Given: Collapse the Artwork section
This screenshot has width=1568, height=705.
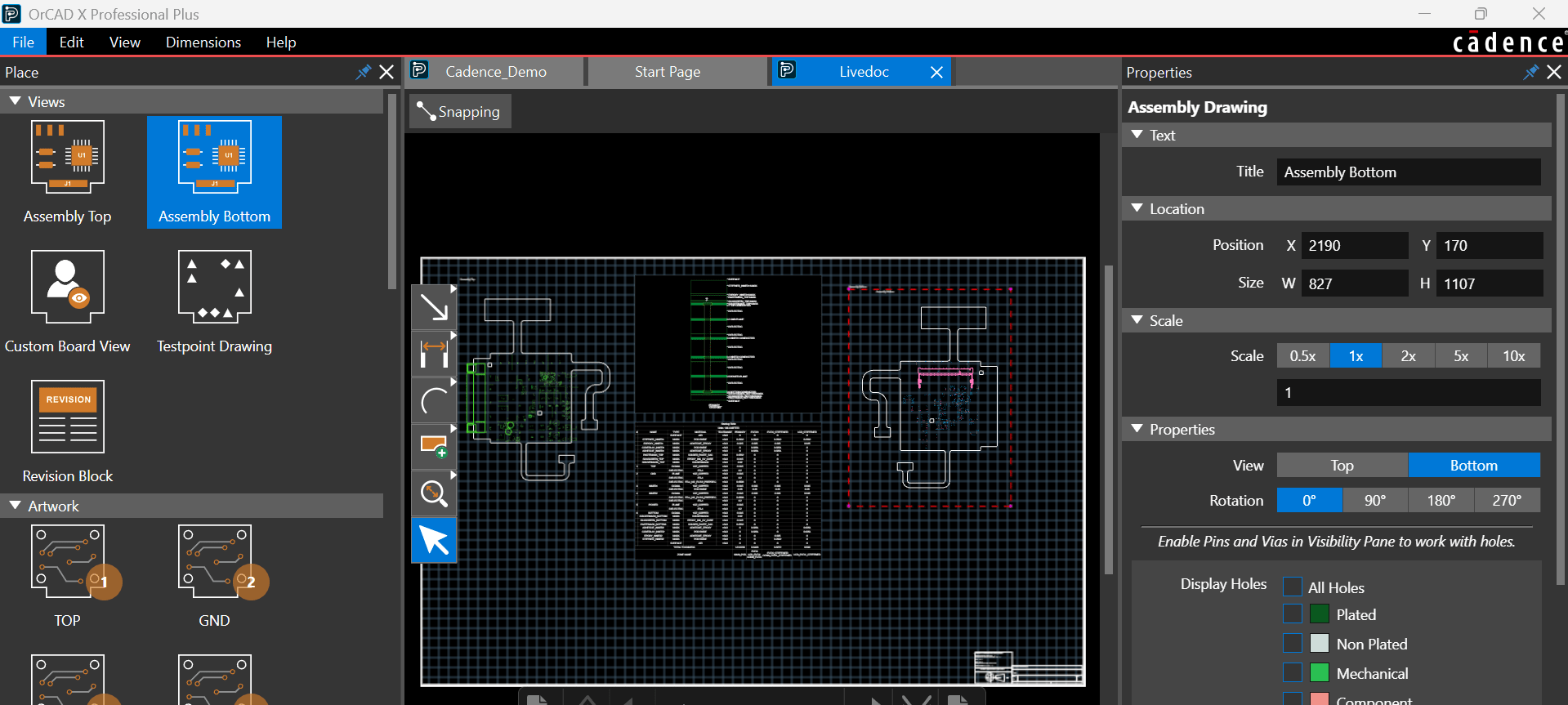Looking at the screenshot, I should coord(16,506).
